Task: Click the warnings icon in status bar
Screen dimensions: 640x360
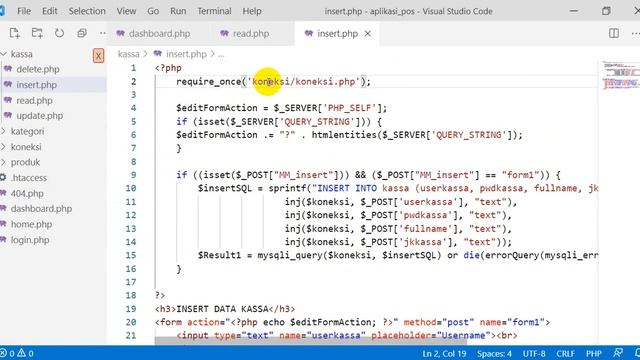Action: (x=21, y=353)
